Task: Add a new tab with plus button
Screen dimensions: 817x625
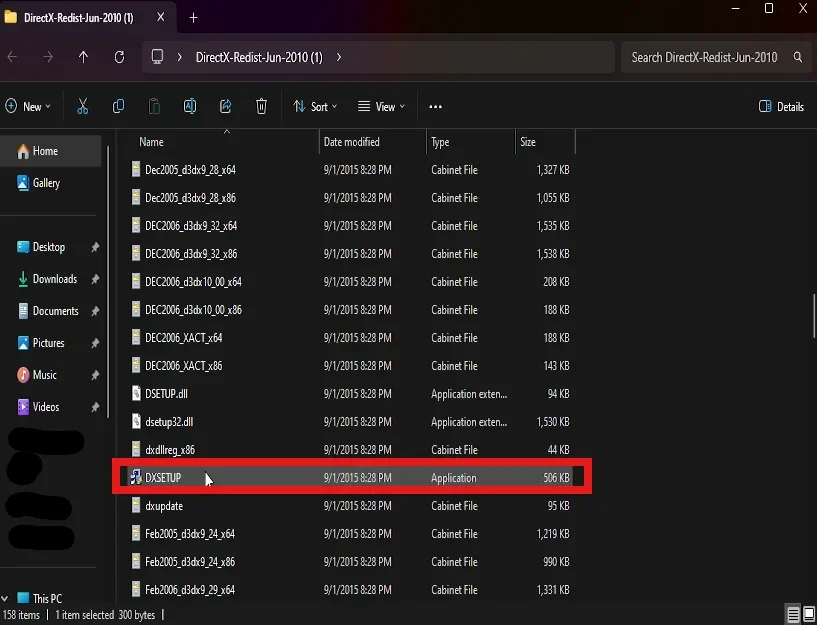Action: click(194, 18)
